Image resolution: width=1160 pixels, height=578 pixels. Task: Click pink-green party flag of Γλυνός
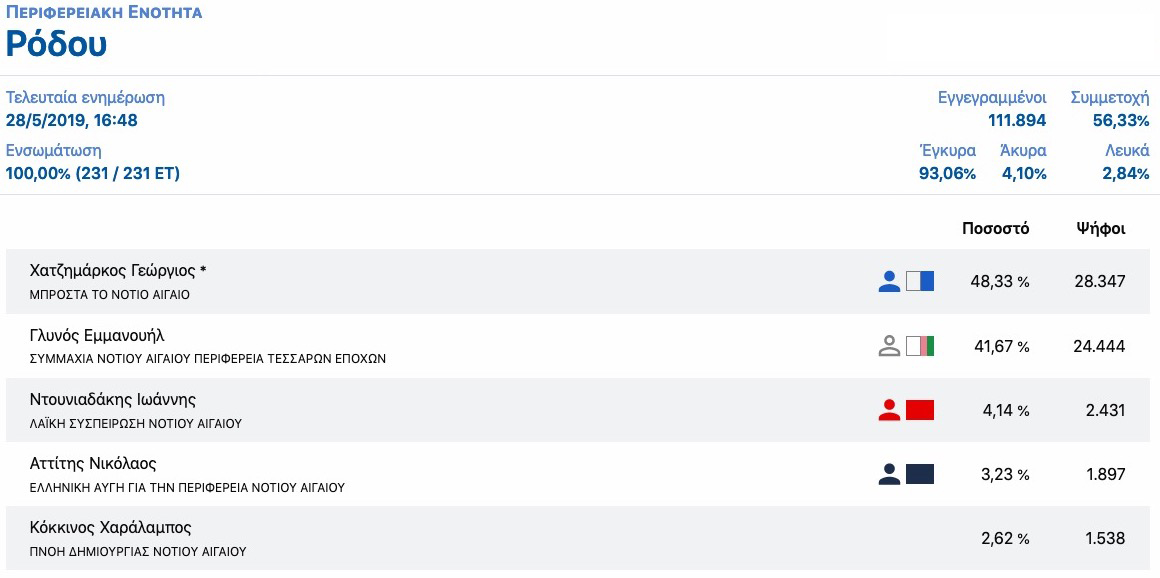click(920, 346)
